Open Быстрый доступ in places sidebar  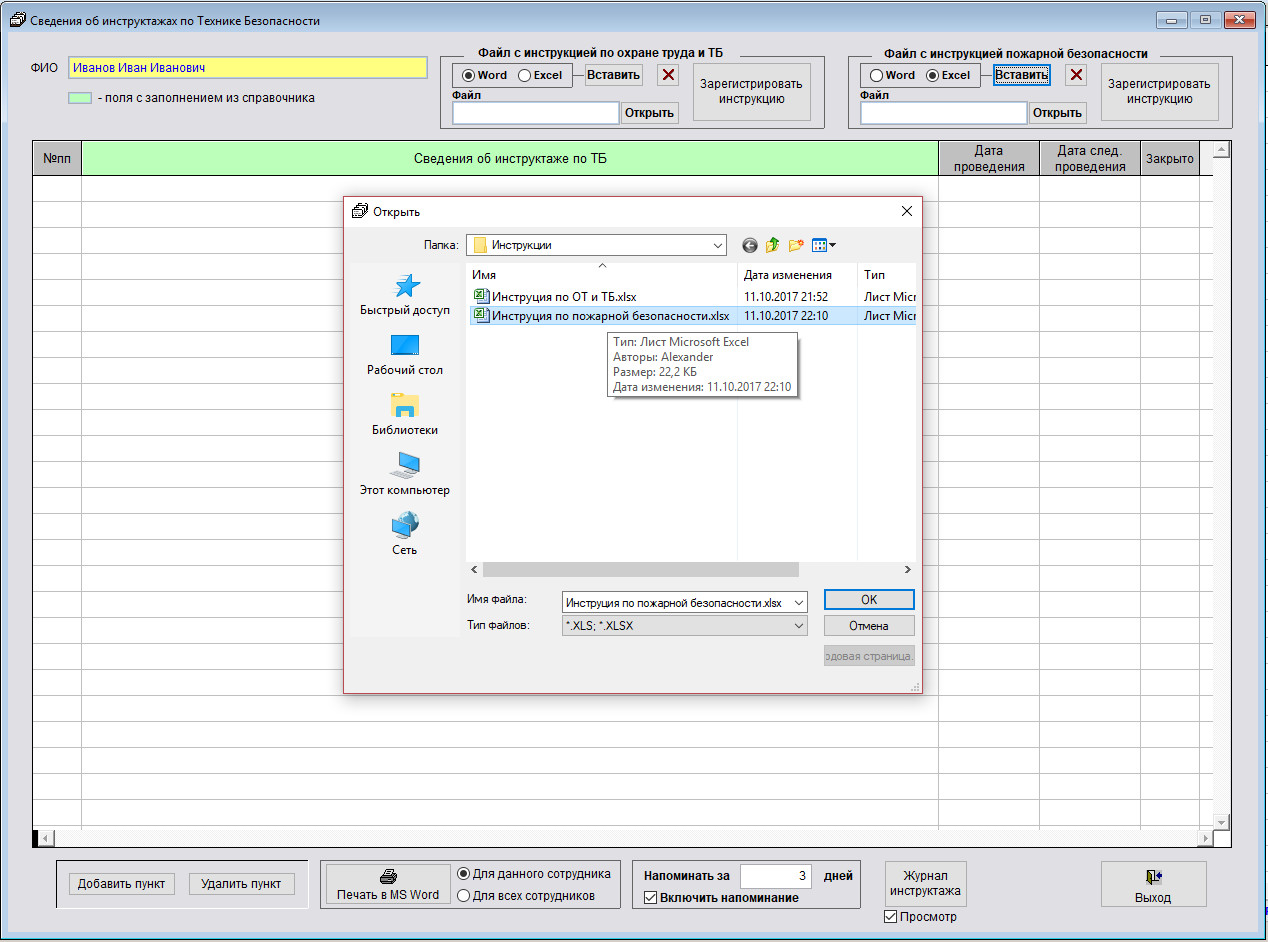click(405, 295)
